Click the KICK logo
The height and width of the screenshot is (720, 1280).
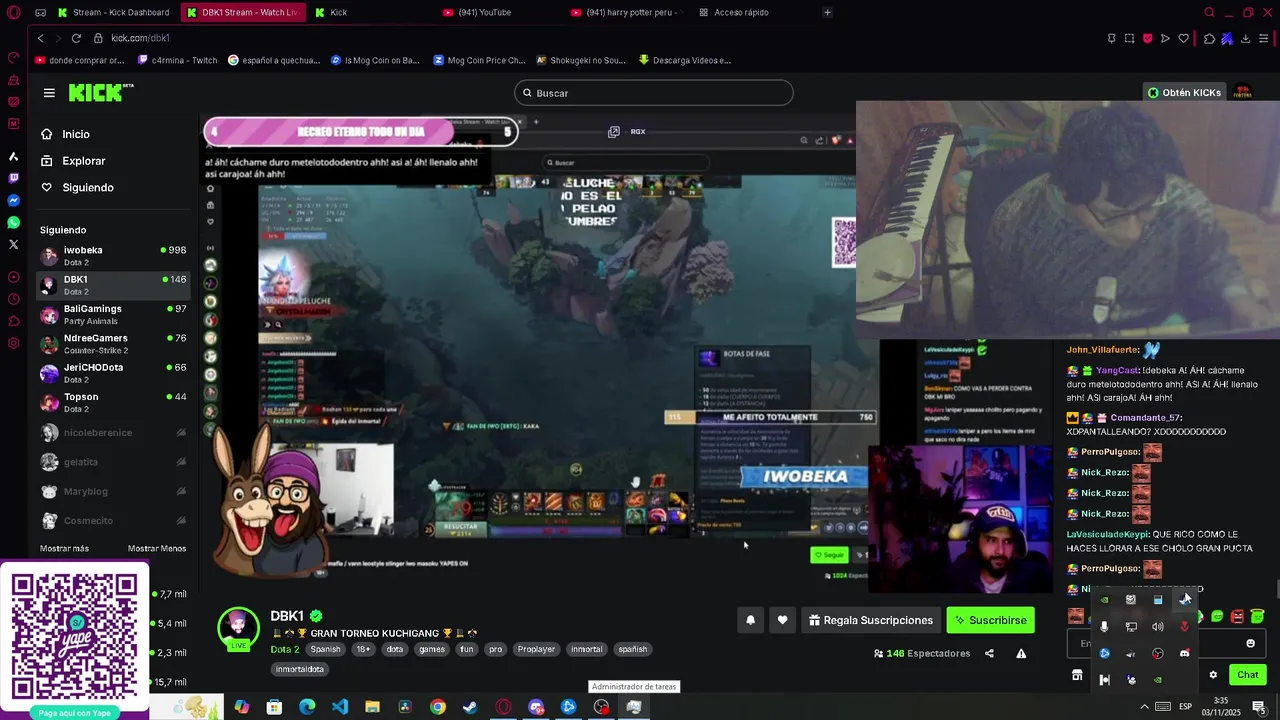[x=100, y=92]
